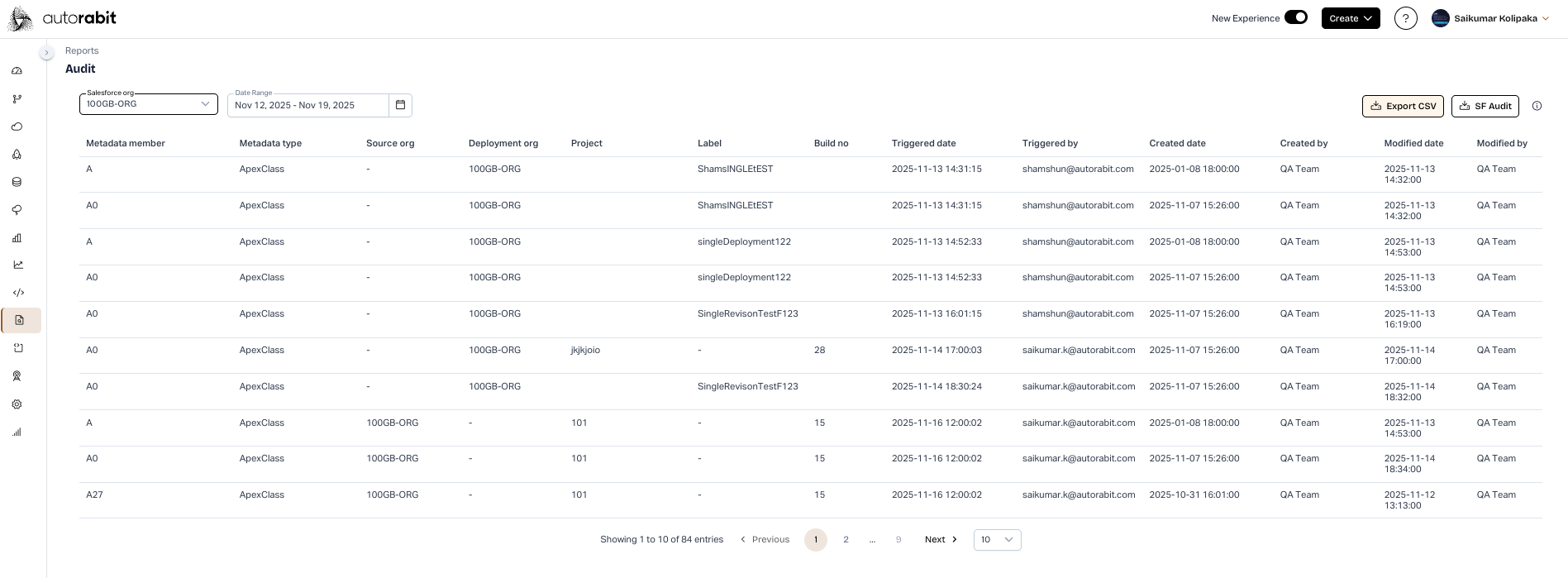The image size is (1568, 578).
Task: Open the settings gear icon in sidebar
Action: [x=17, y=404]
